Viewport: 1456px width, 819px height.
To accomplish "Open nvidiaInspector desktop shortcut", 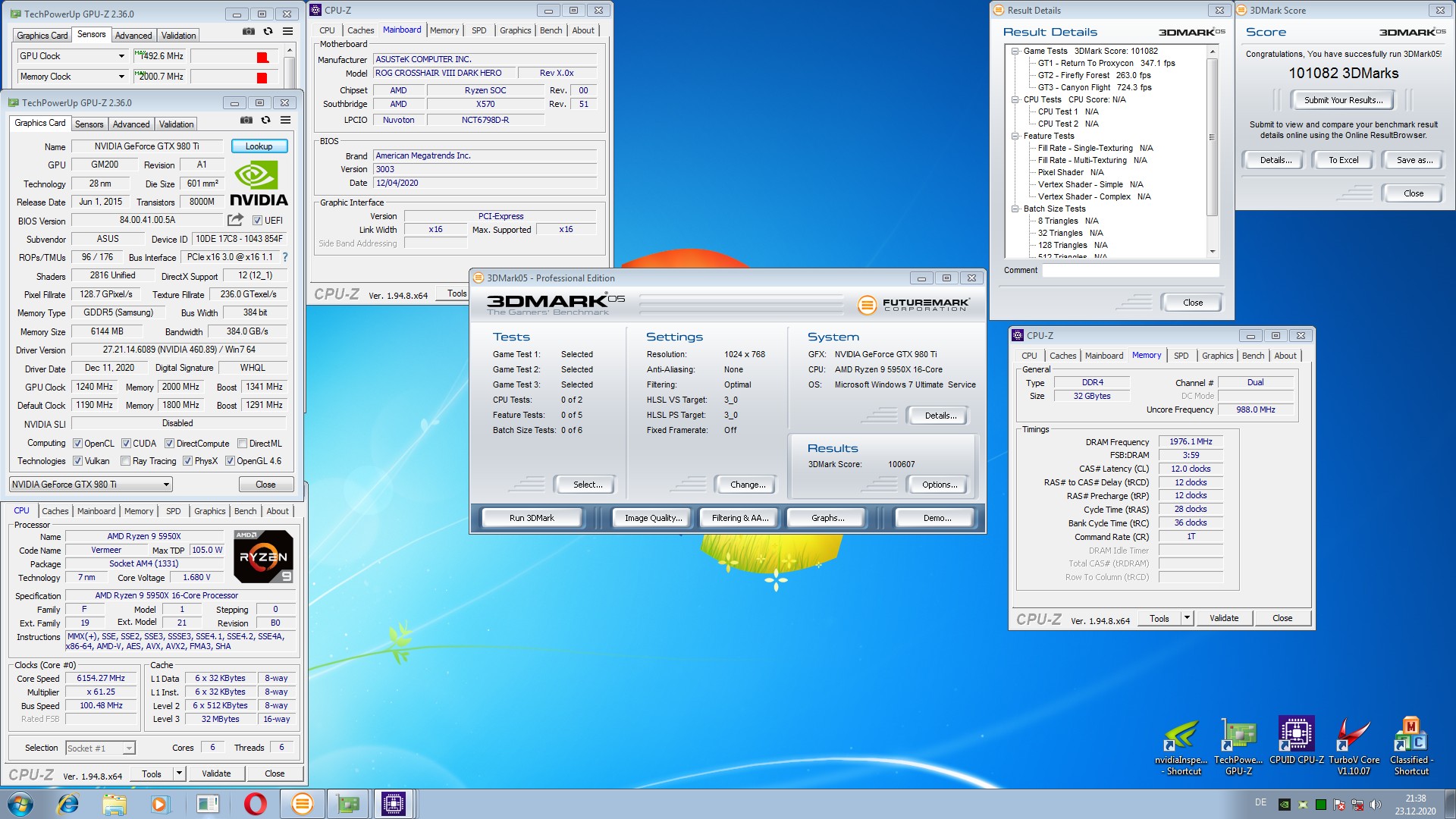I will pos(1183,747).
